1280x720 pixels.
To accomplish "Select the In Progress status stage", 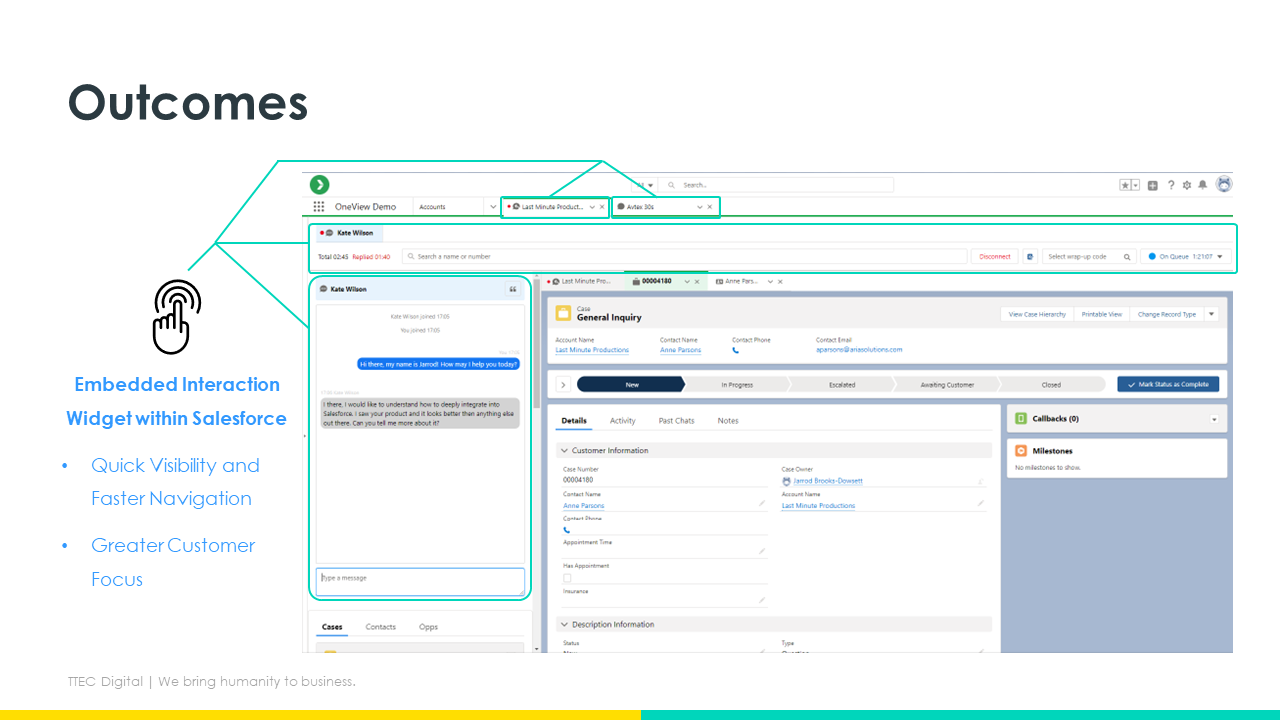I will [x=737, y=385].
